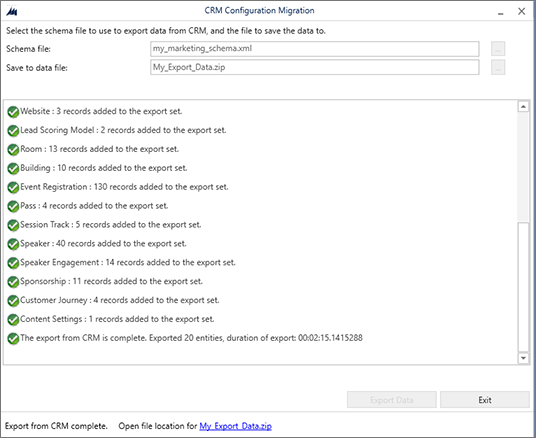The height and width of the screenshot is (438, 536).
Task: Click the Save to data file field
Action: point(314,67)
